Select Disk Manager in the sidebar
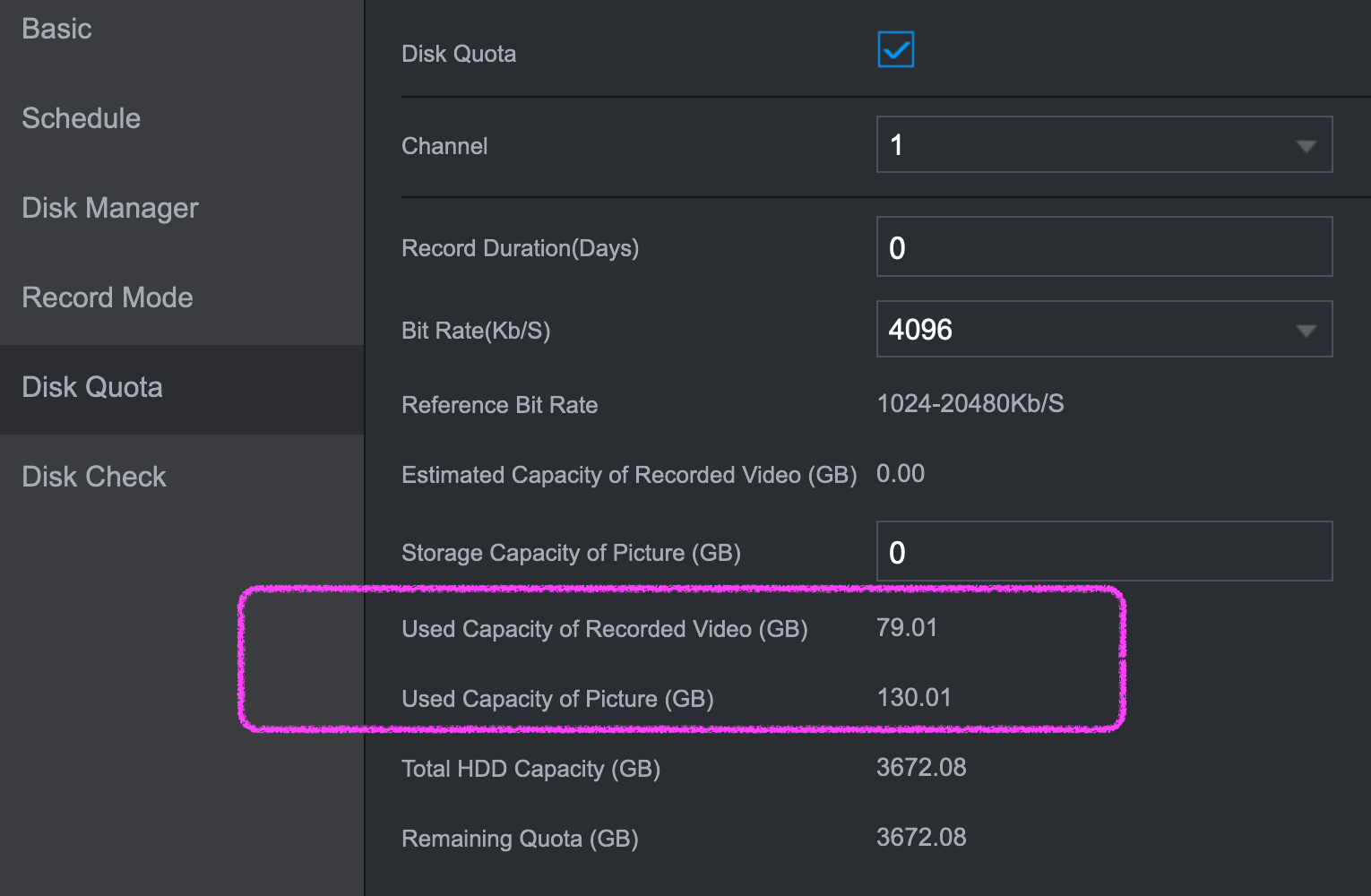This screenshot has width=1371, height=896. [110, 208]
